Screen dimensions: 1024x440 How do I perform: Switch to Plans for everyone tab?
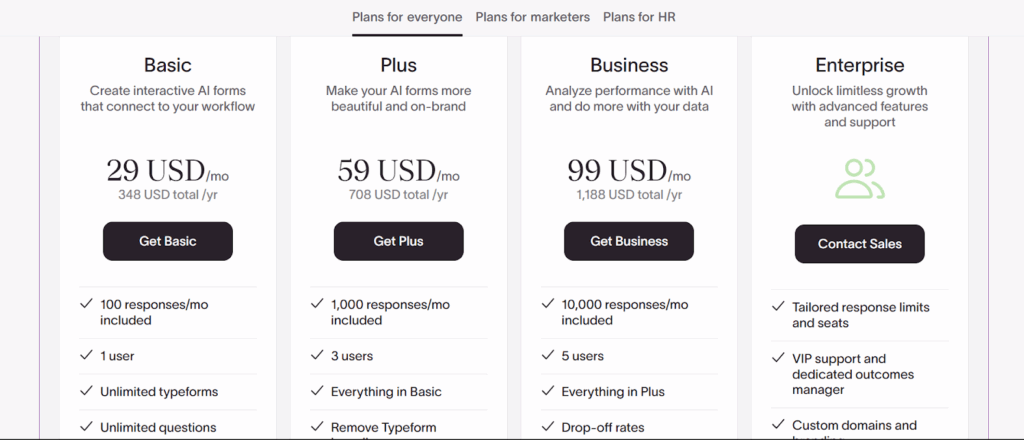point(407,17)
